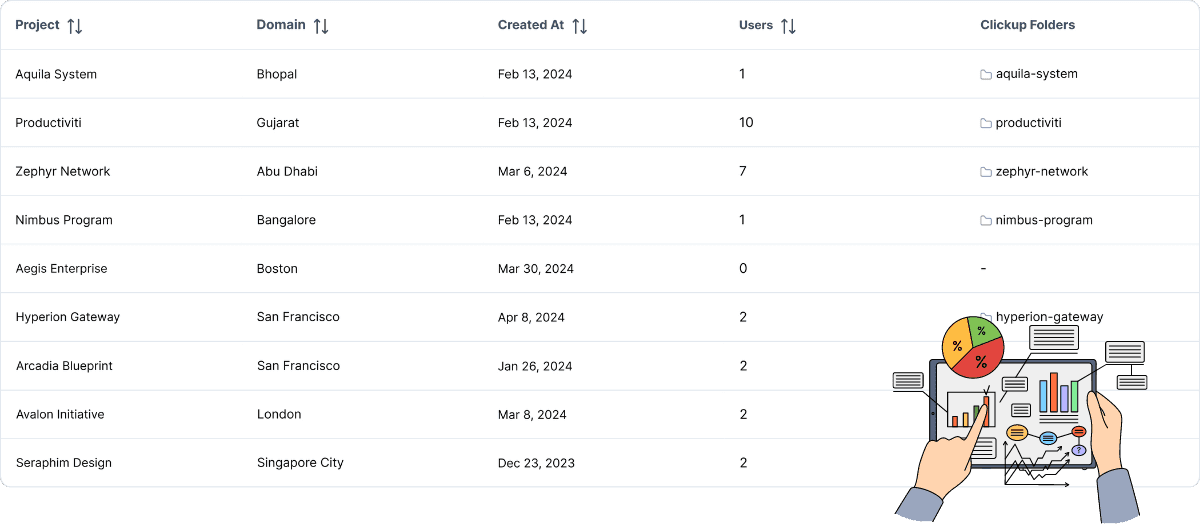Sort table by Project column arrows
Viewport: 1200px width, 525px height.
coord(75,26)
